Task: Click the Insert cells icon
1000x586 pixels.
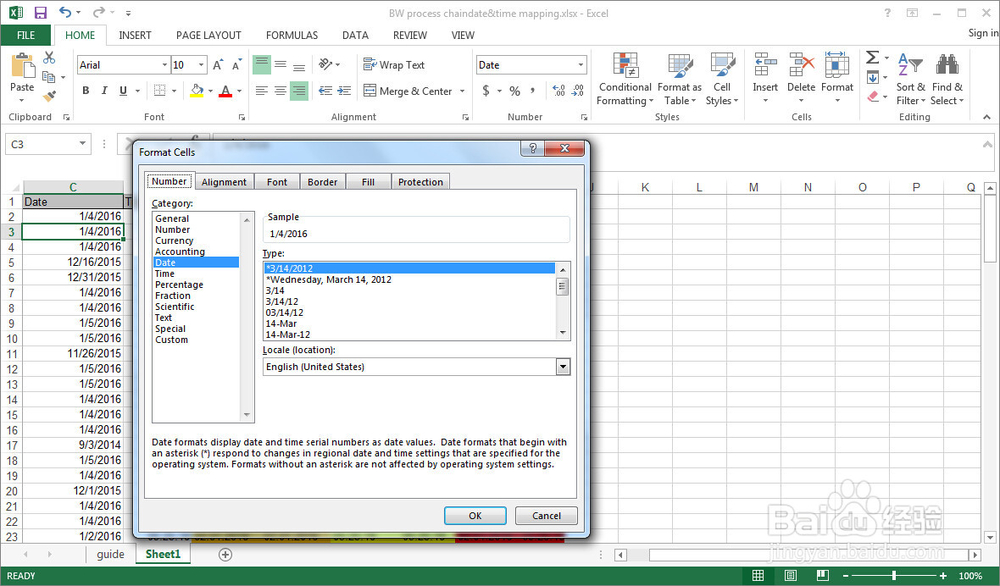Action: 765,64
